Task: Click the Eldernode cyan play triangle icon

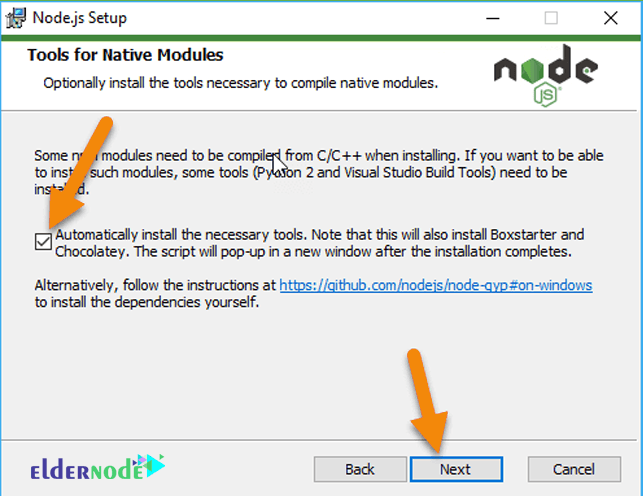Action: (x=153, y=465)
